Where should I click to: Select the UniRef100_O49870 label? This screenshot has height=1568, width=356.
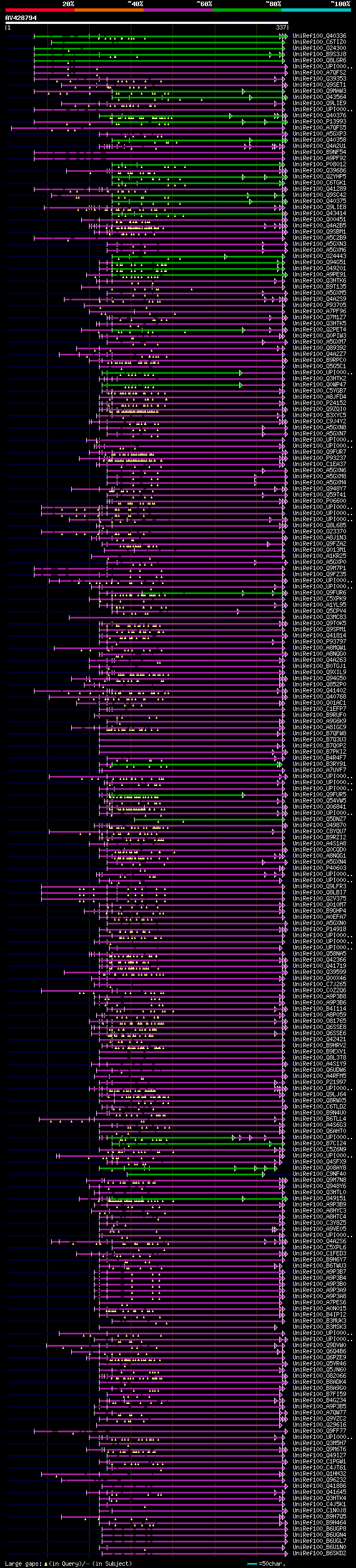pos(319,825)
